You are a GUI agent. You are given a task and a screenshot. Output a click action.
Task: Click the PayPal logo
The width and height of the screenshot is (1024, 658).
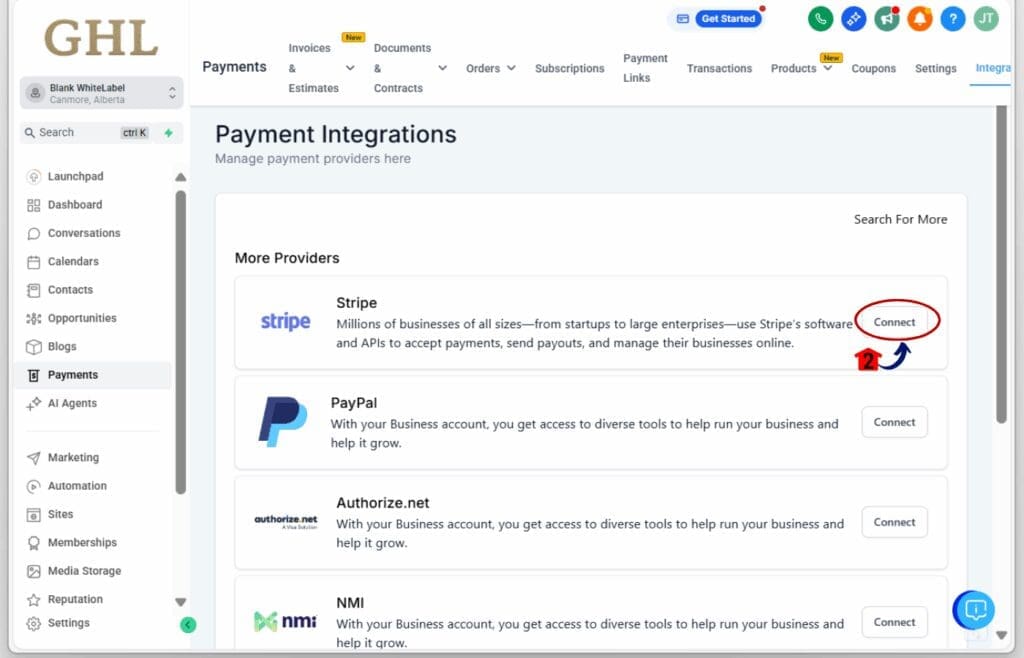[283, 422]
